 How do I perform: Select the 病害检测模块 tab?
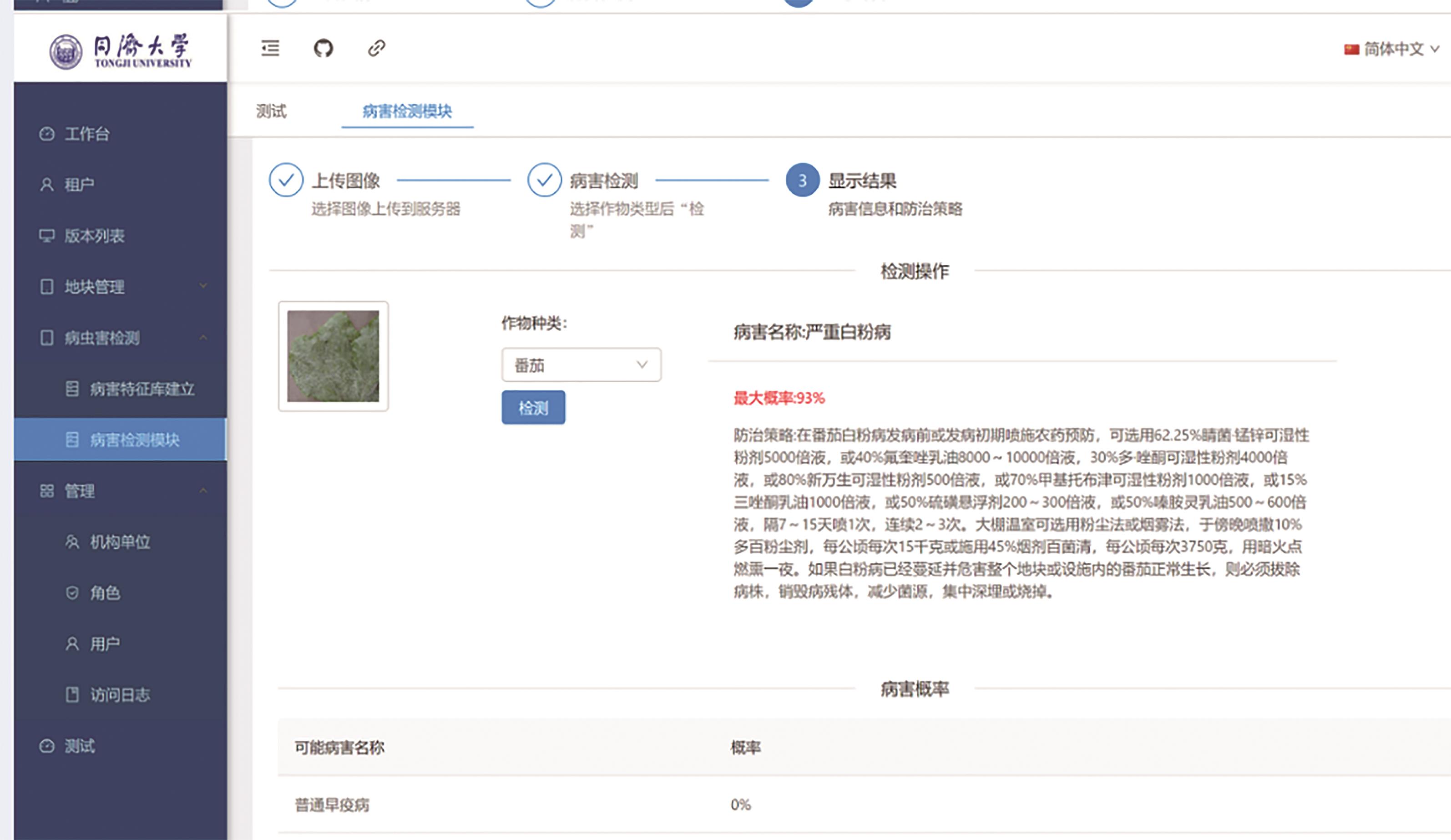[x=407, y=111]
